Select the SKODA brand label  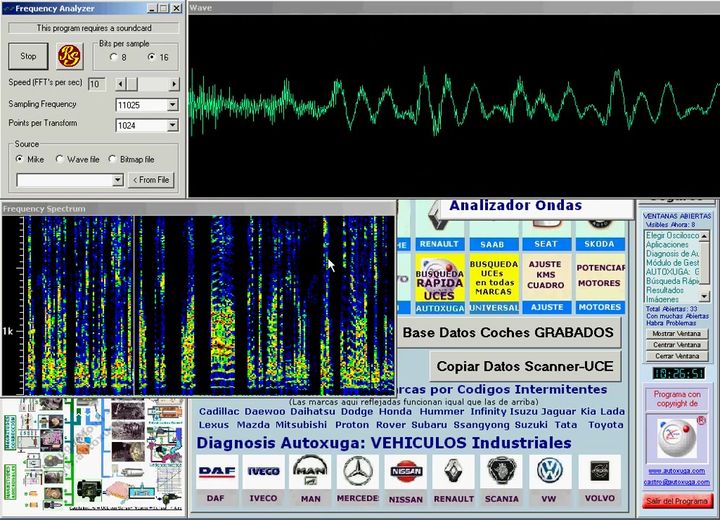click(x=599, y=244)
